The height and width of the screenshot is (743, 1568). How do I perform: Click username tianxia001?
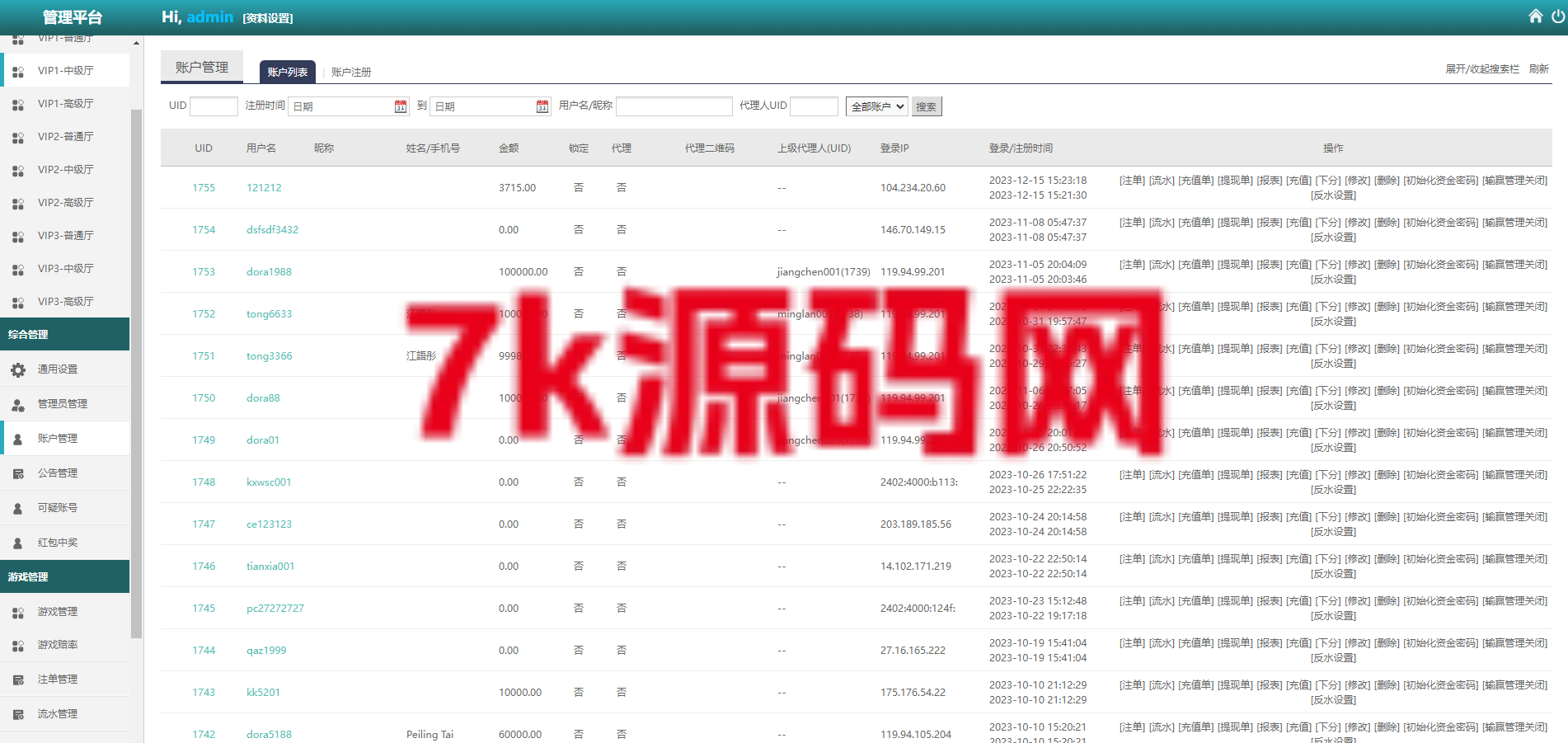coord(270,567)
